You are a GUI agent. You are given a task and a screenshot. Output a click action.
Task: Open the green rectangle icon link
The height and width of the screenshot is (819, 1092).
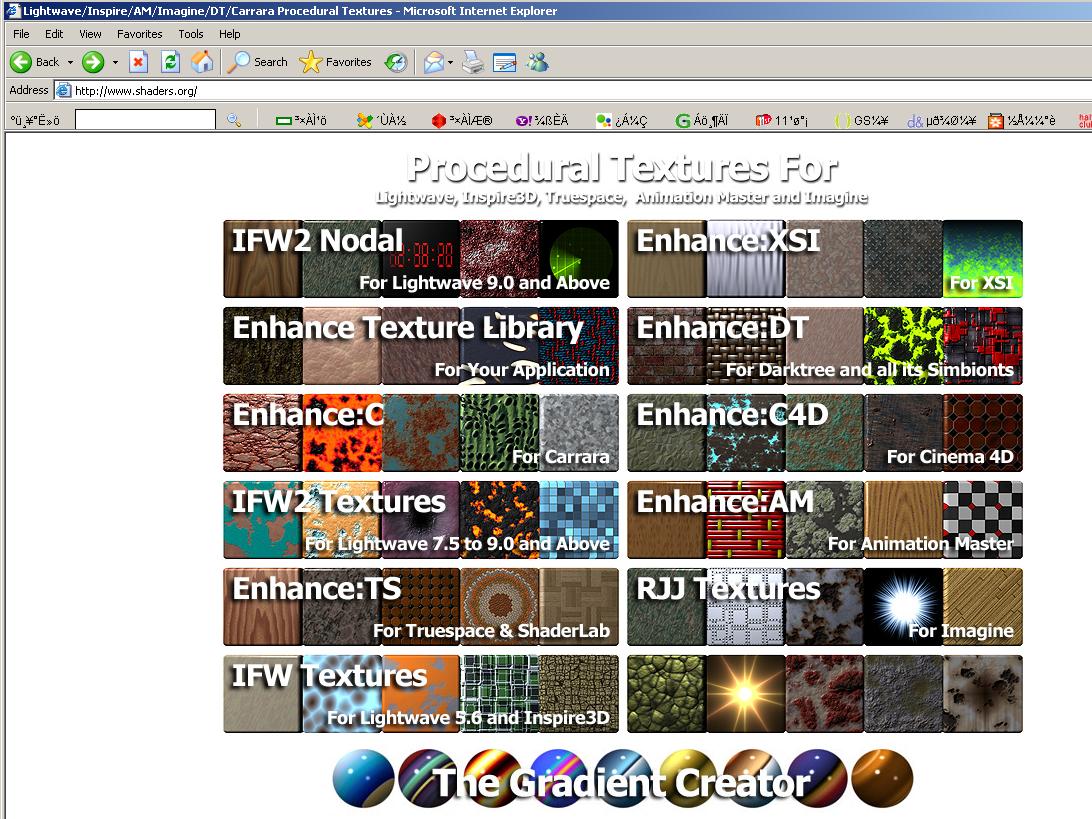click(301, 120)
